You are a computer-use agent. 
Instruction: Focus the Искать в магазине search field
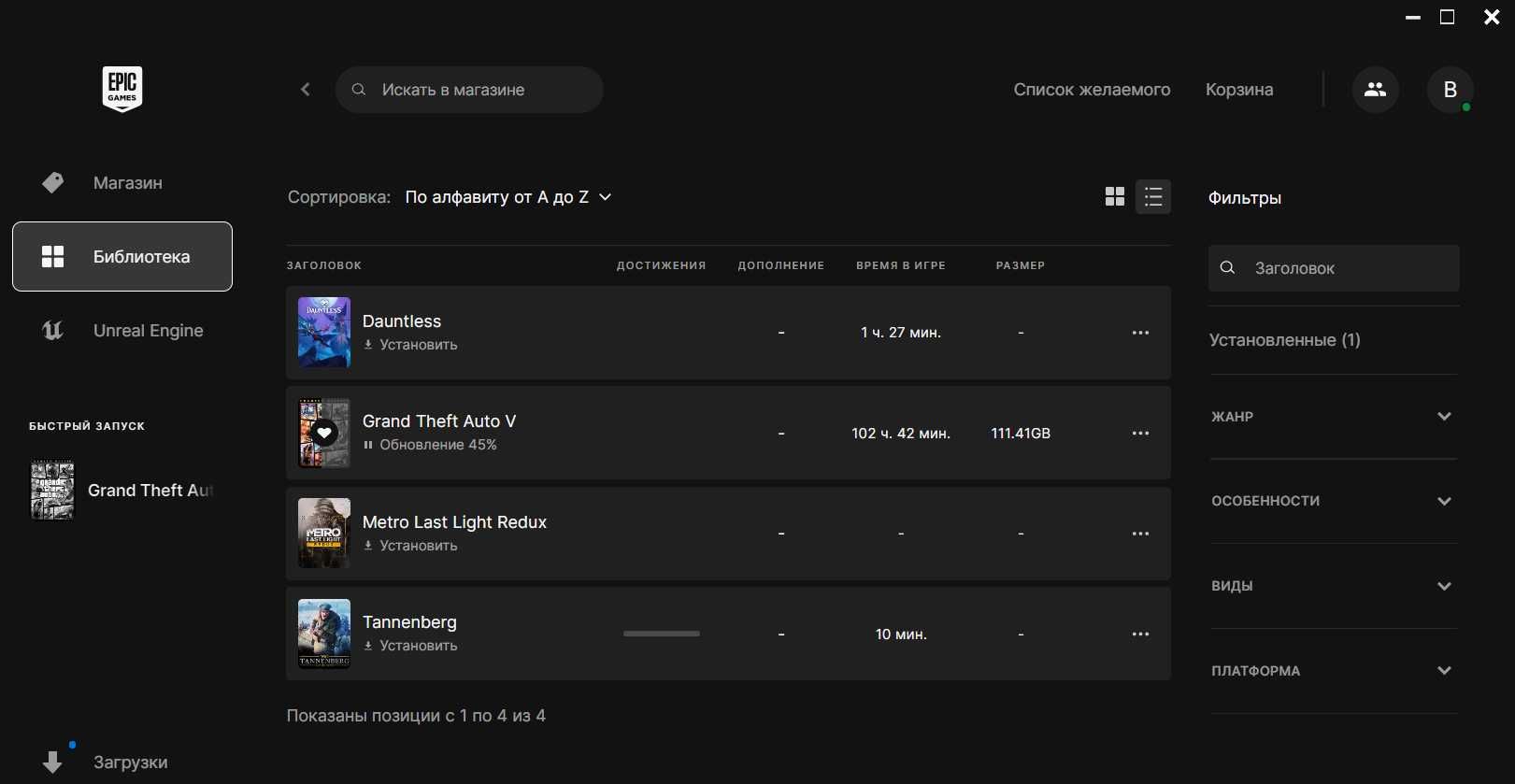469,90
